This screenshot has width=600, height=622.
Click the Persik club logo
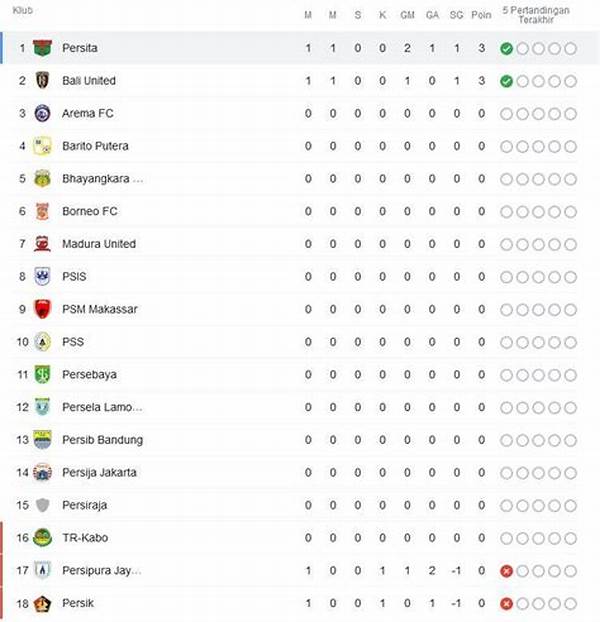42,603
